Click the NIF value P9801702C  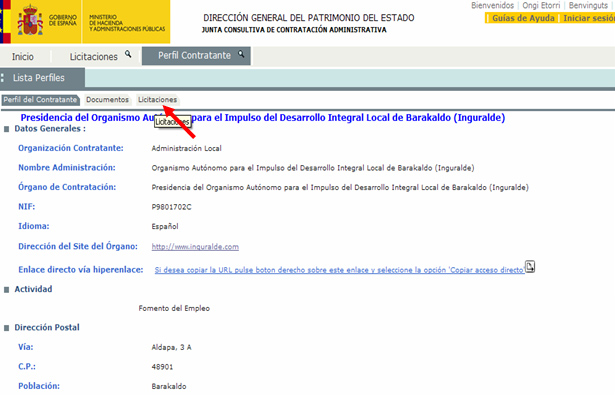[x=171, y=207]
